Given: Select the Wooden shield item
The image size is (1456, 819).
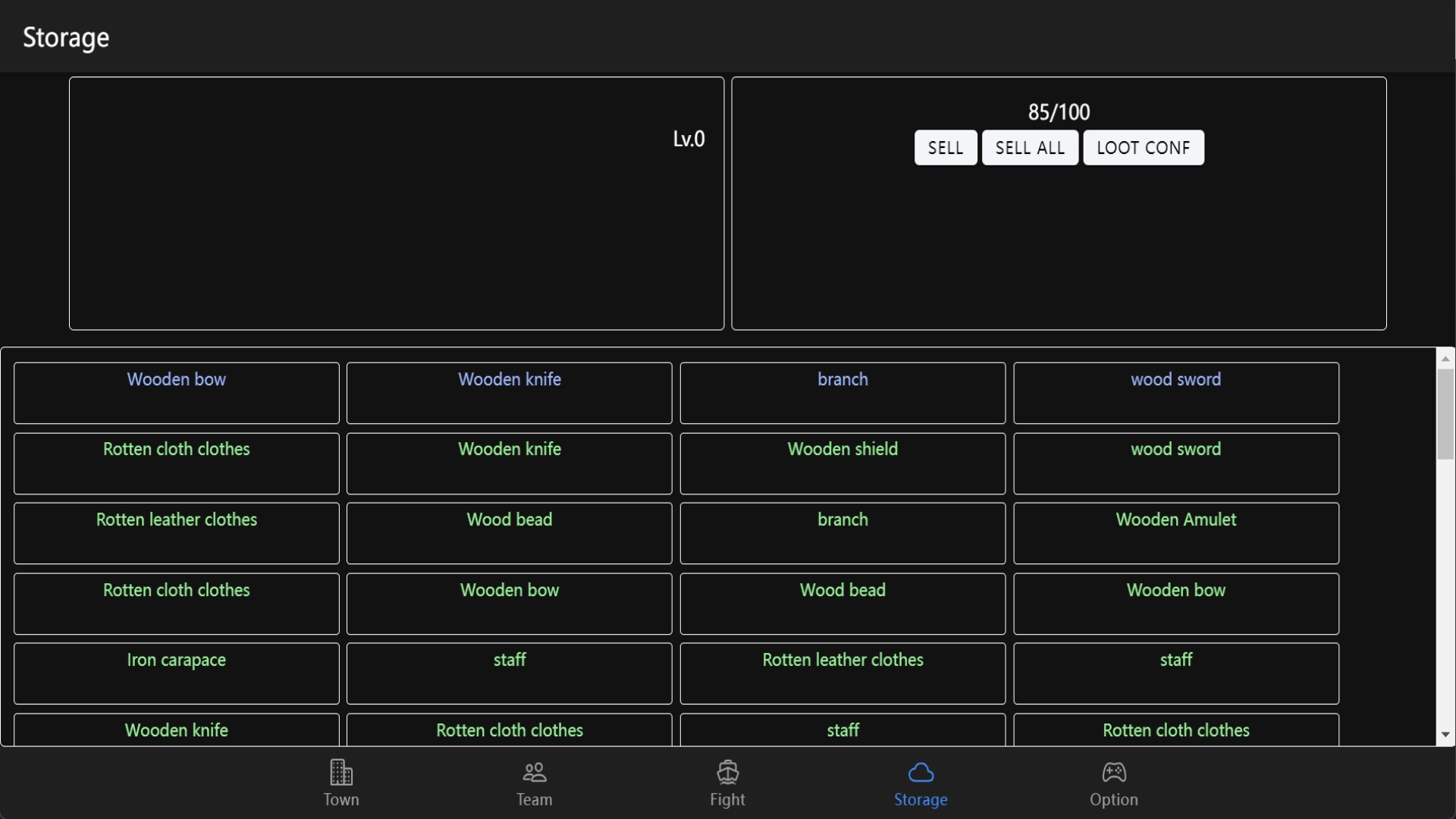Looking at the screenshot, I should click(x=842, y=463).
